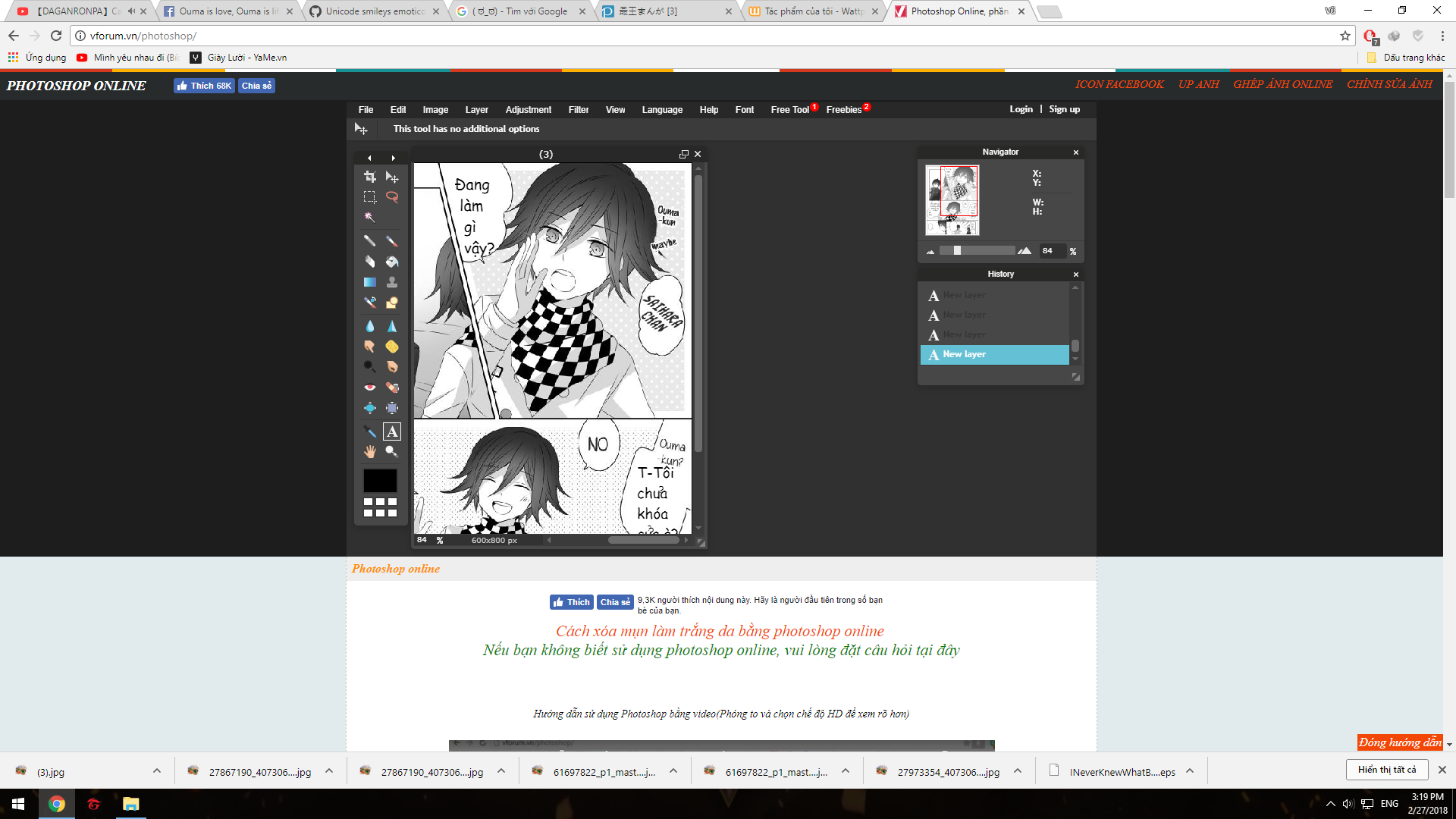
Task: Click Hiển thị tất cả downloads button
Action: pos(1387,770)
